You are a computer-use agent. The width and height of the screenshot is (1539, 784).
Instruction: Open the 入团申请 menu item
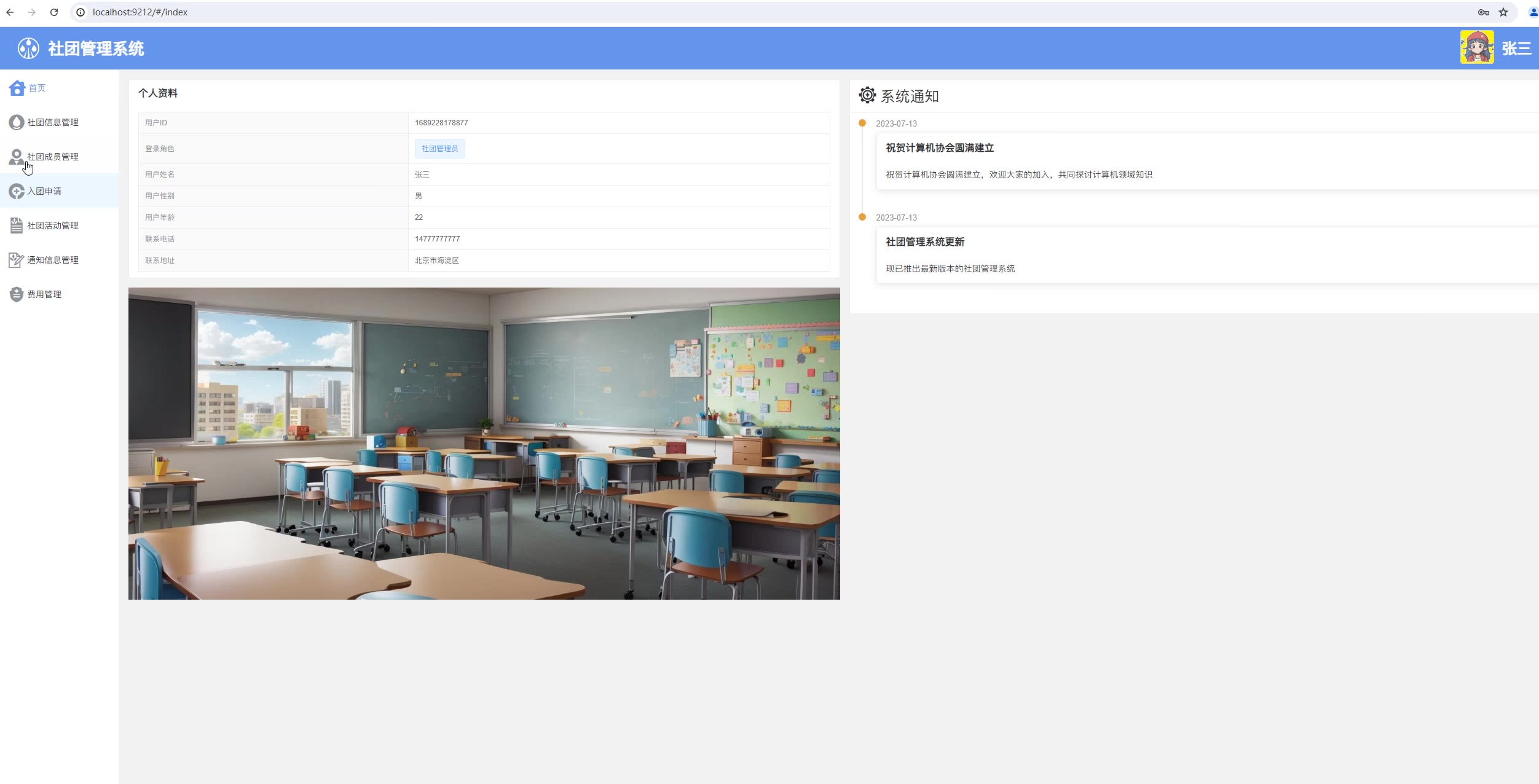click(x=59, y=191)
